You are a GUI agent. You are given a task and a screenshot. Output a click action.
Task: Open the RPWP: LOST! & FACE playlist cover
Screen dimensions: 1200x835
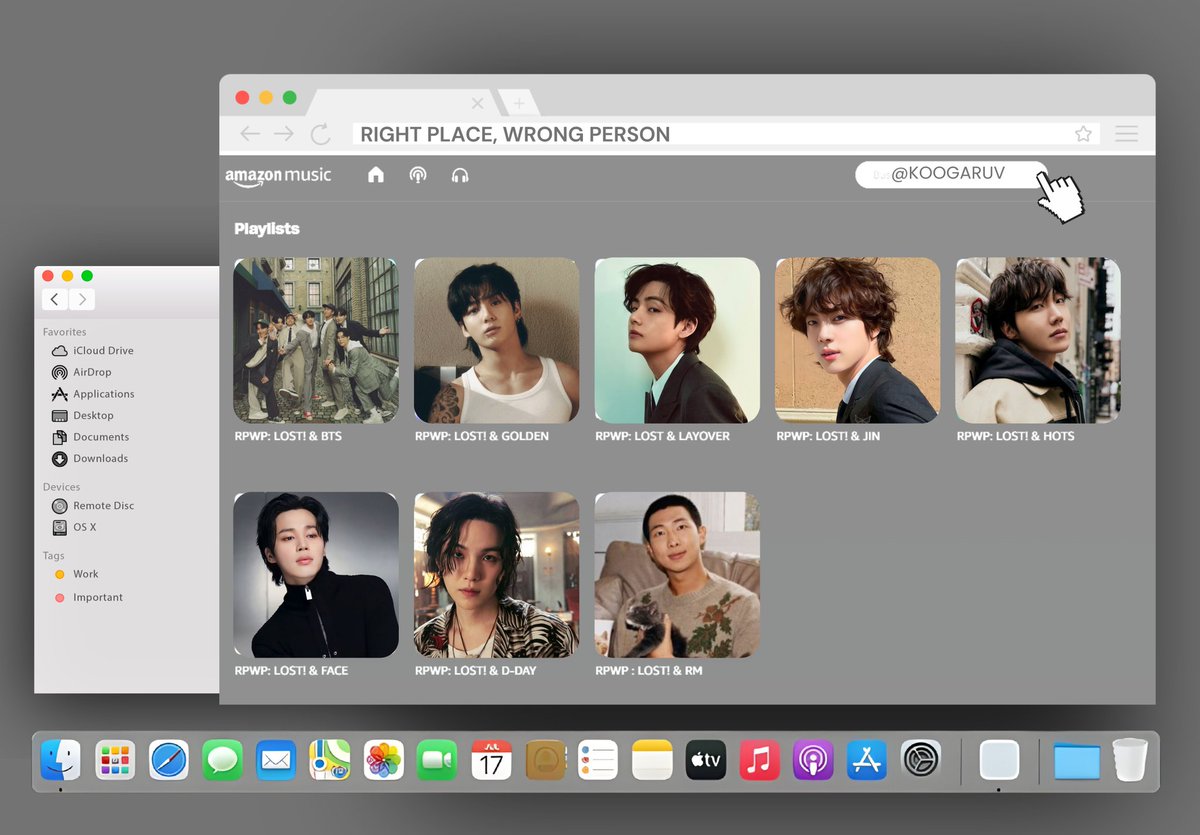click(x=316, y=574)
